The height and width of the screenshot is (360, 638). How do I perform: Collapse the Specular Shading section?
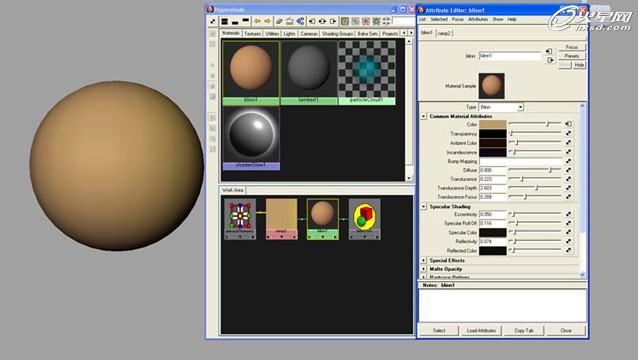(x=423, y=207)
